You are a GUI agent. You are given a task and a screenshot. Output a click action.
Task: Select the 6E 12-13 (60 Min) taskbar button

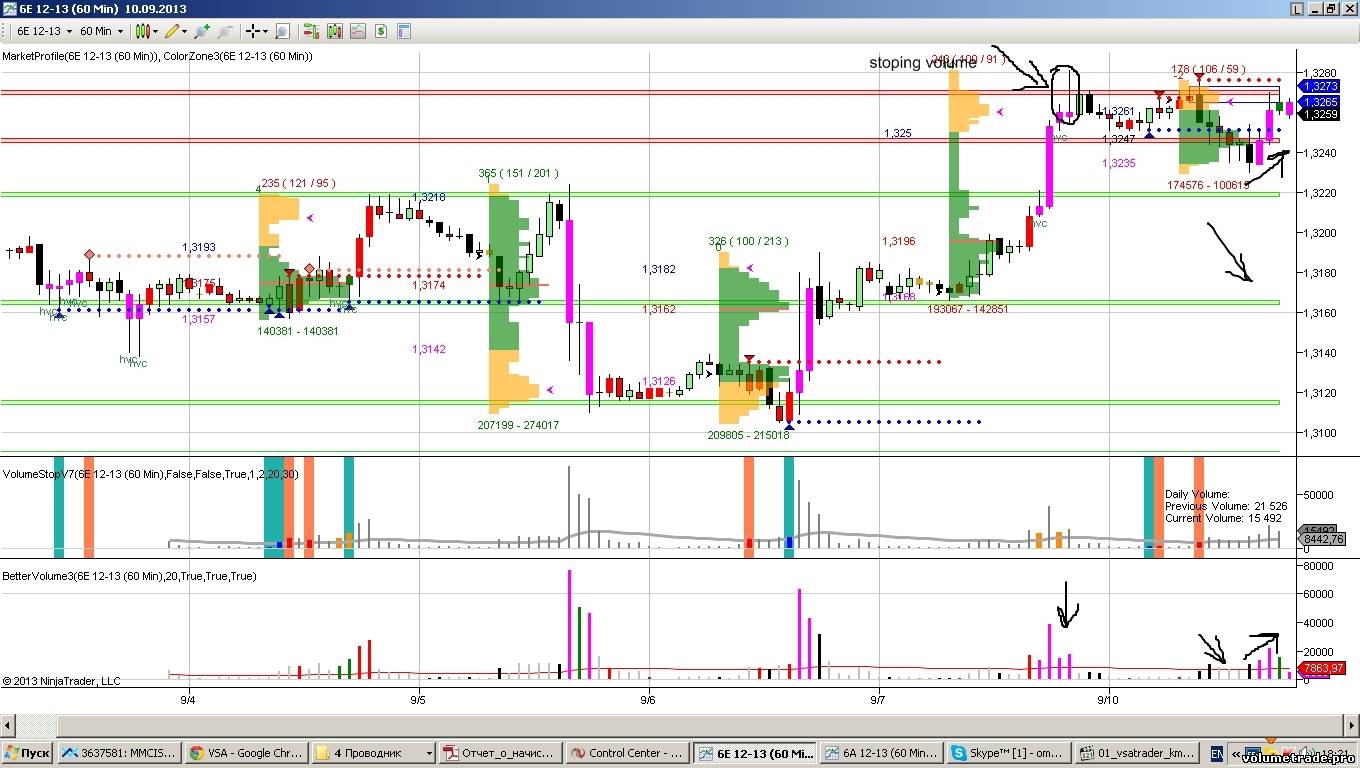point(753,753)
